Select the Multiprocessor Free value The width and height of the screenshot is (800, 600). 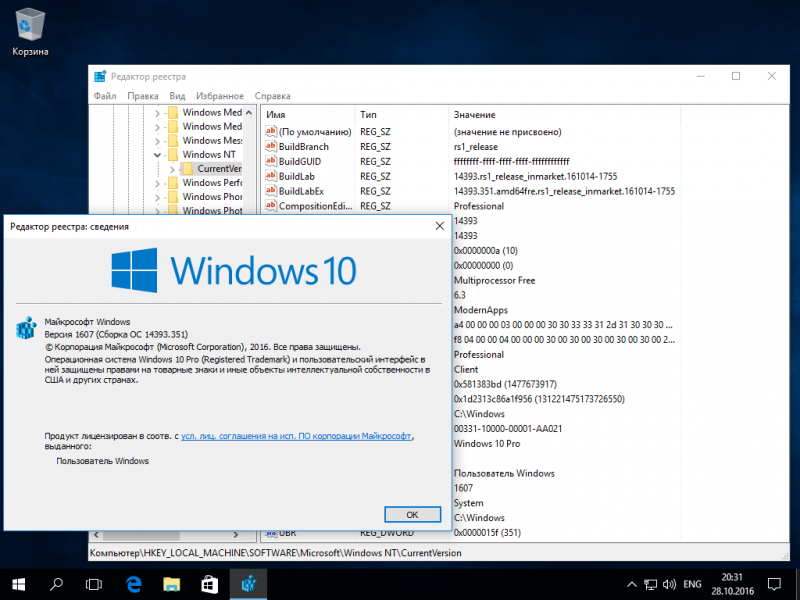(x=494, y=280)
